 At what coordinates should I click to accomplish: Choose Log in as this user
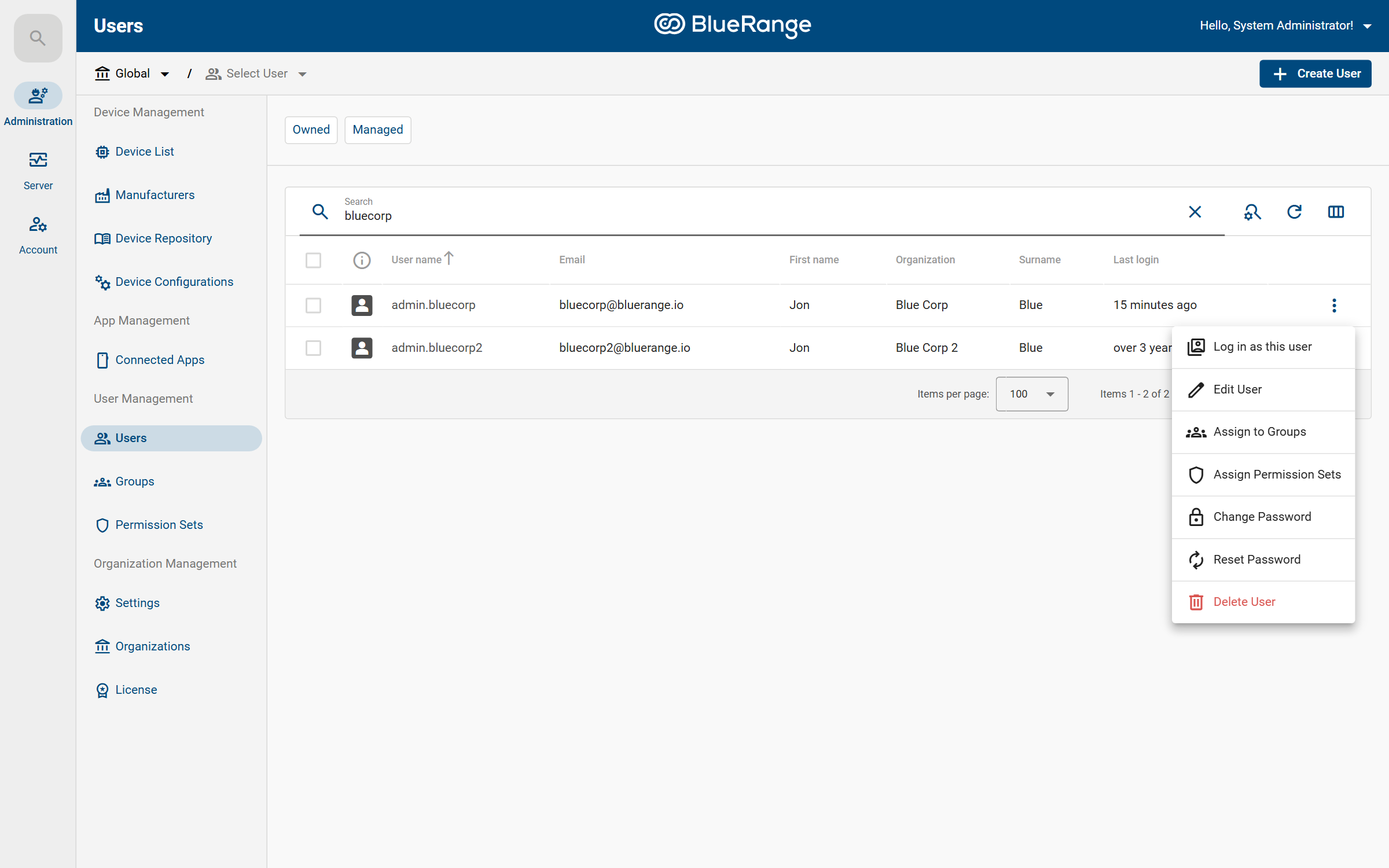pyautogui.click(x=1263, y=347)
